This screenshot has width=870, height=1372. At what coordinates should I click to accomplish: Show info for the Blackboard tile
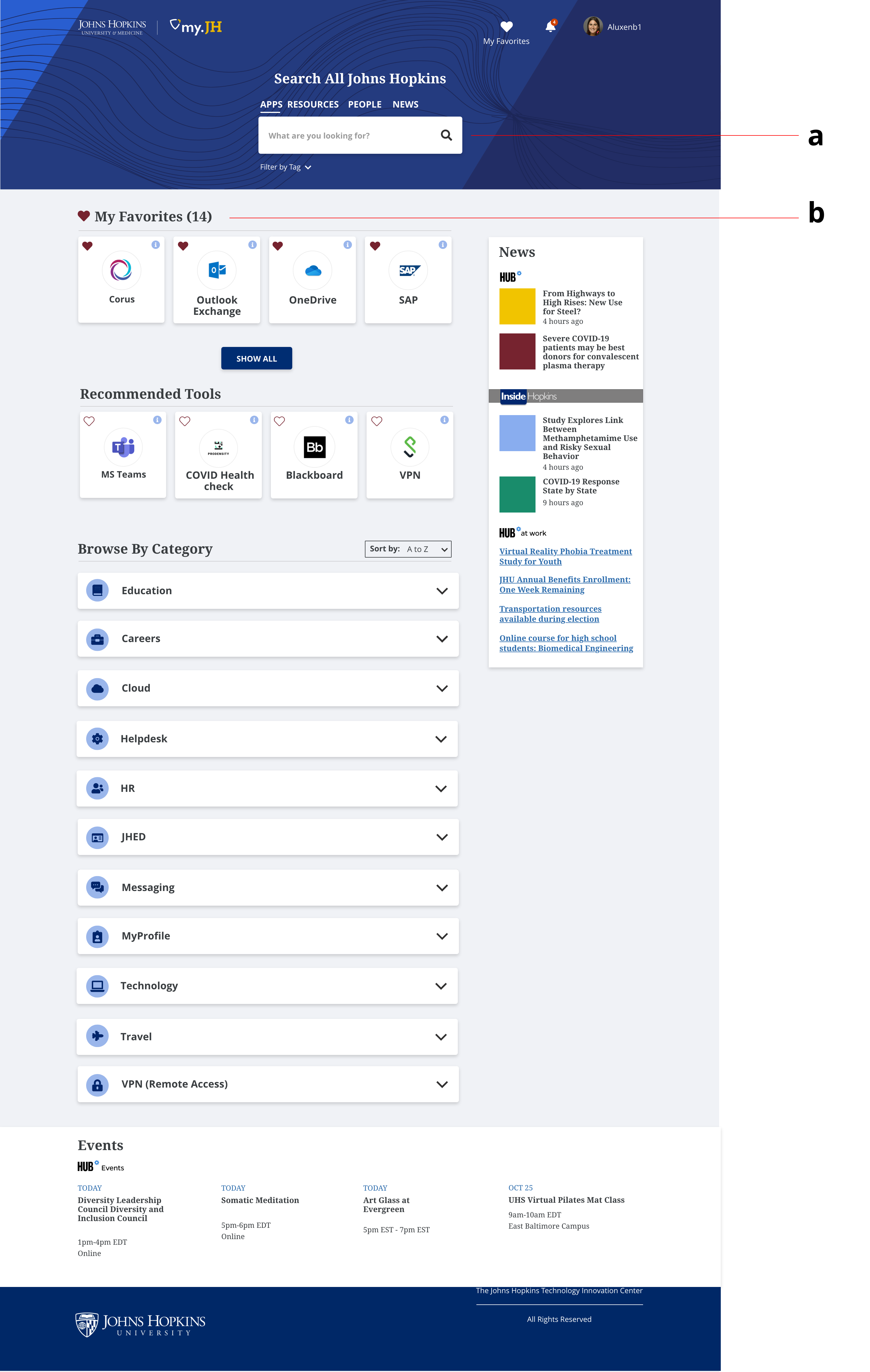(x=349, y=420)
